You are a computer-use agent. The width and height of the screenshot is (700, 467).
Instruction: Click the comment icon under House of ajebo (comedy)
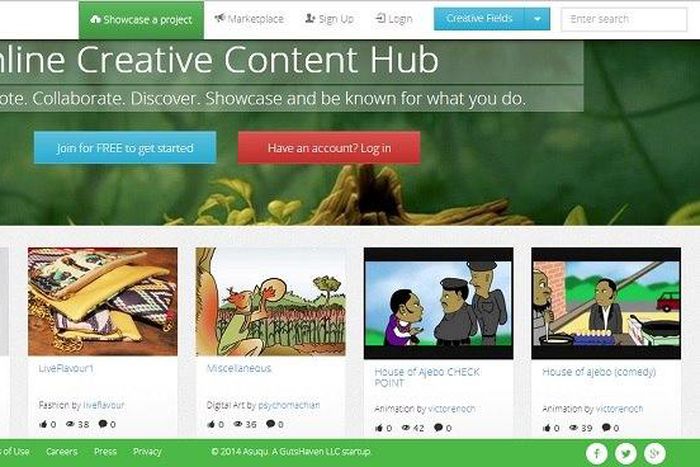coord(606,427)
